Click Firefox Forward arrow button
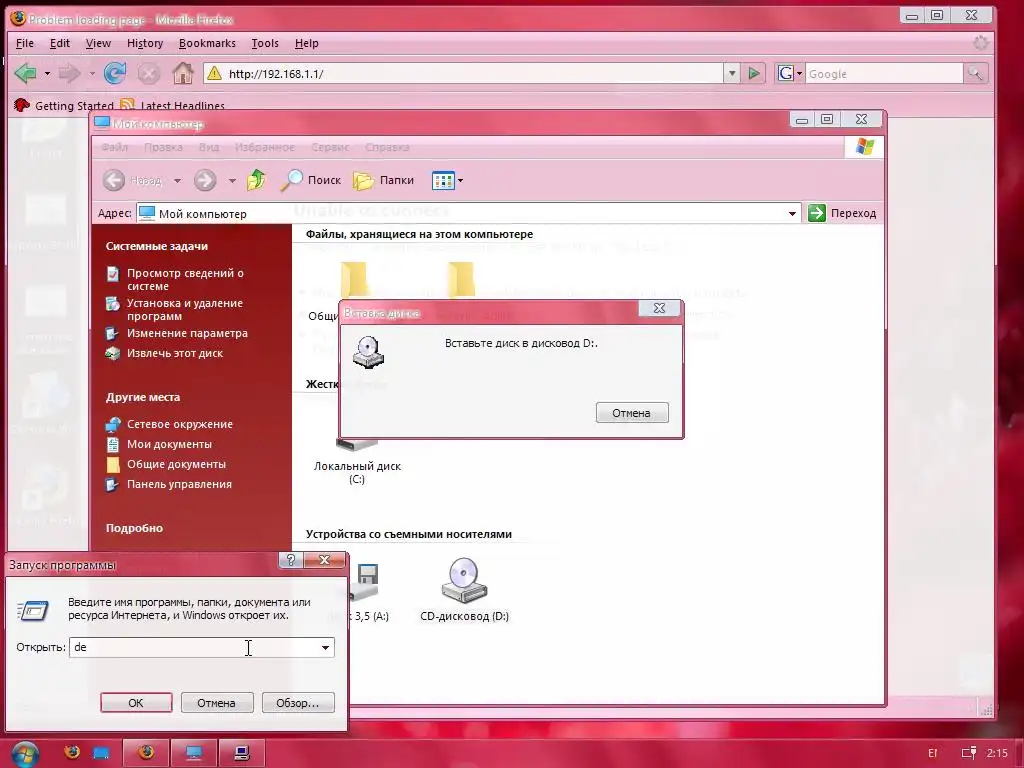 [69, 73]
